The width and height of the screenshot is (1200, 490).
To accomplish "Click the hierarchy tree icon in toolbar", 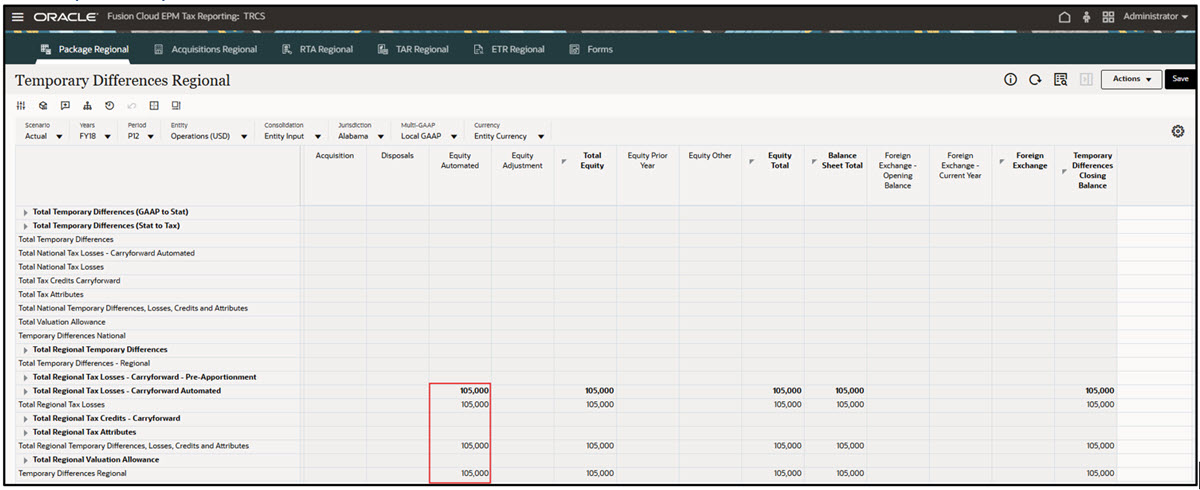I will pyautogui.click(x=87, y=105).
